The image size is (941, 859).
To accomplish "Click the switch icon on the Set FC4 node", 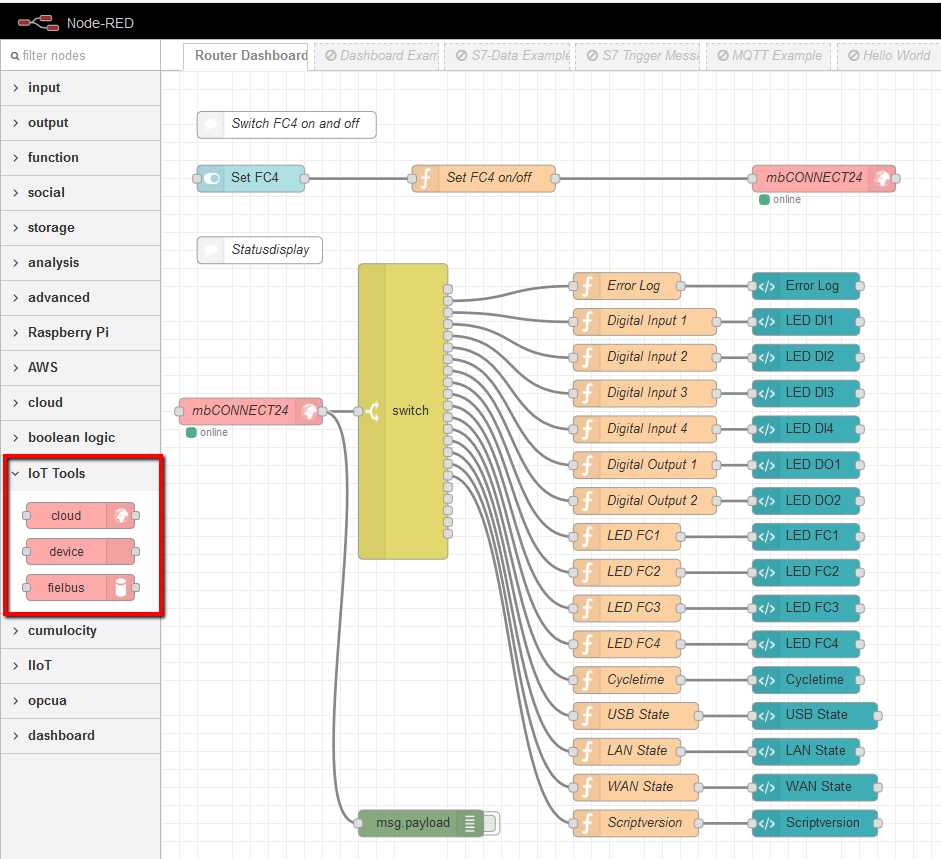I will [x=211, y=178].
